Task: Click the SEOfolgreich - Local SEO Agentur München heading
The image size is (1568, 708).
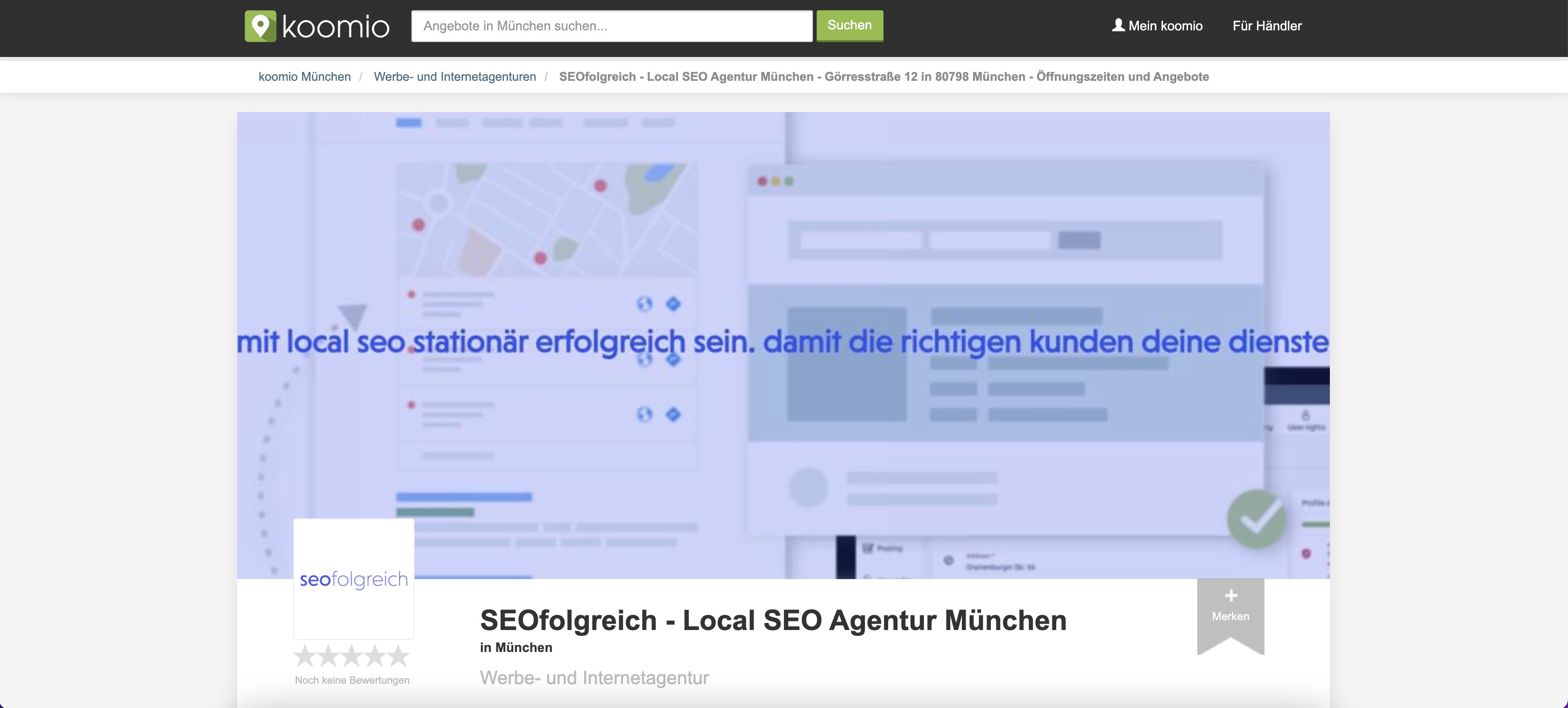Action: click(x=773, y=620)
